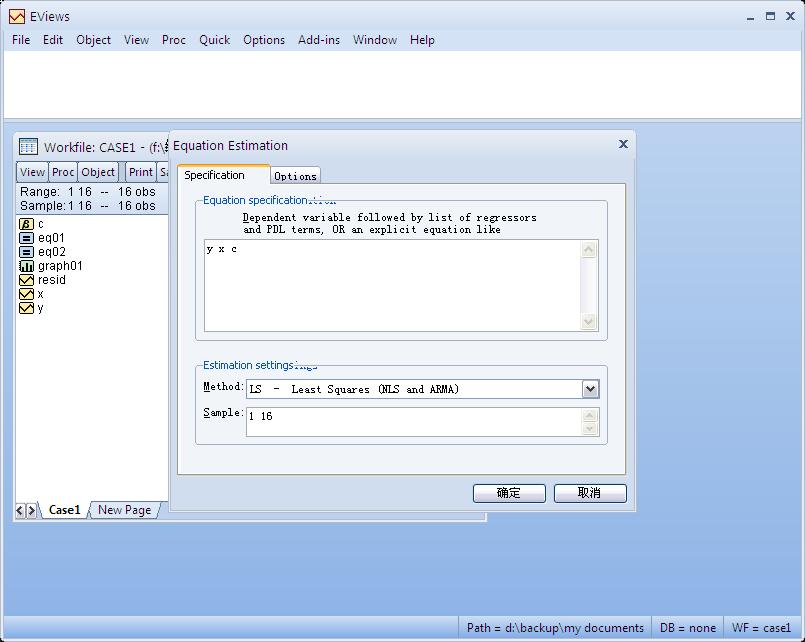
Task: Click the graph01 object name
Action: 60,266
